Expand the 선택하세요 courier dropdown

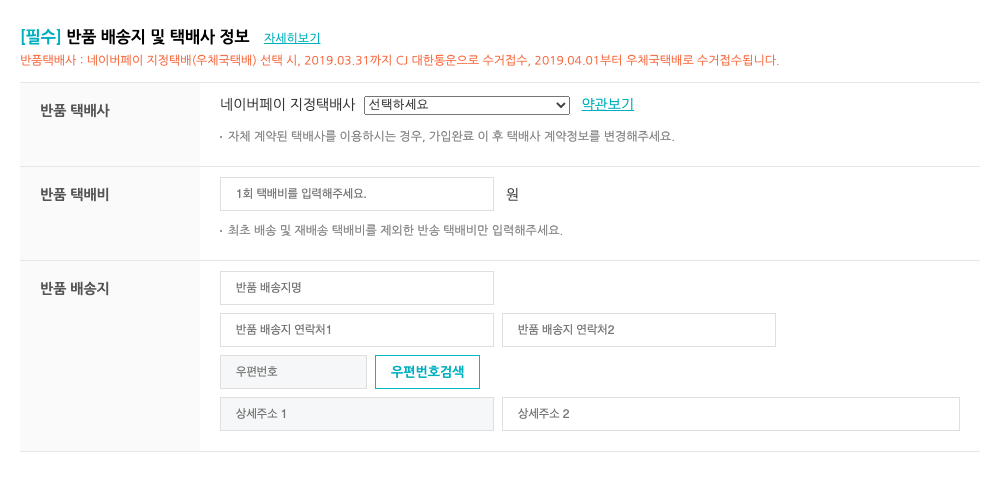(467, 105)
